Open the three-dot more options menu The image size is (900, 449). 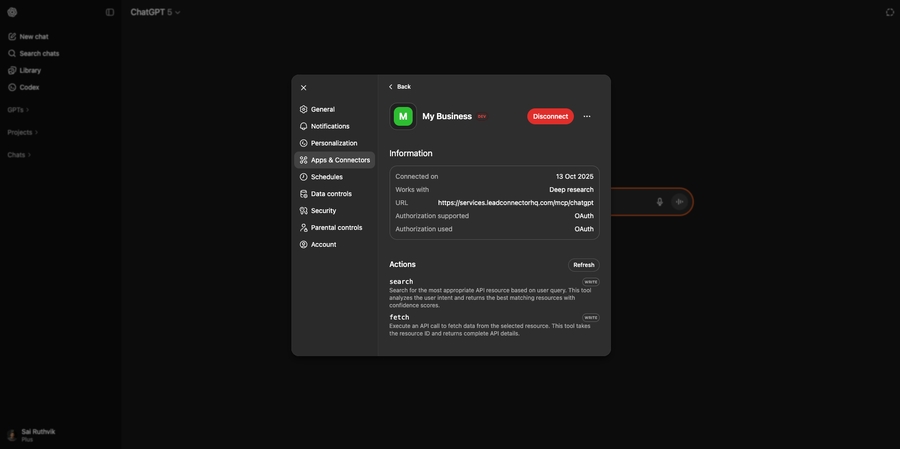(587, 116)
